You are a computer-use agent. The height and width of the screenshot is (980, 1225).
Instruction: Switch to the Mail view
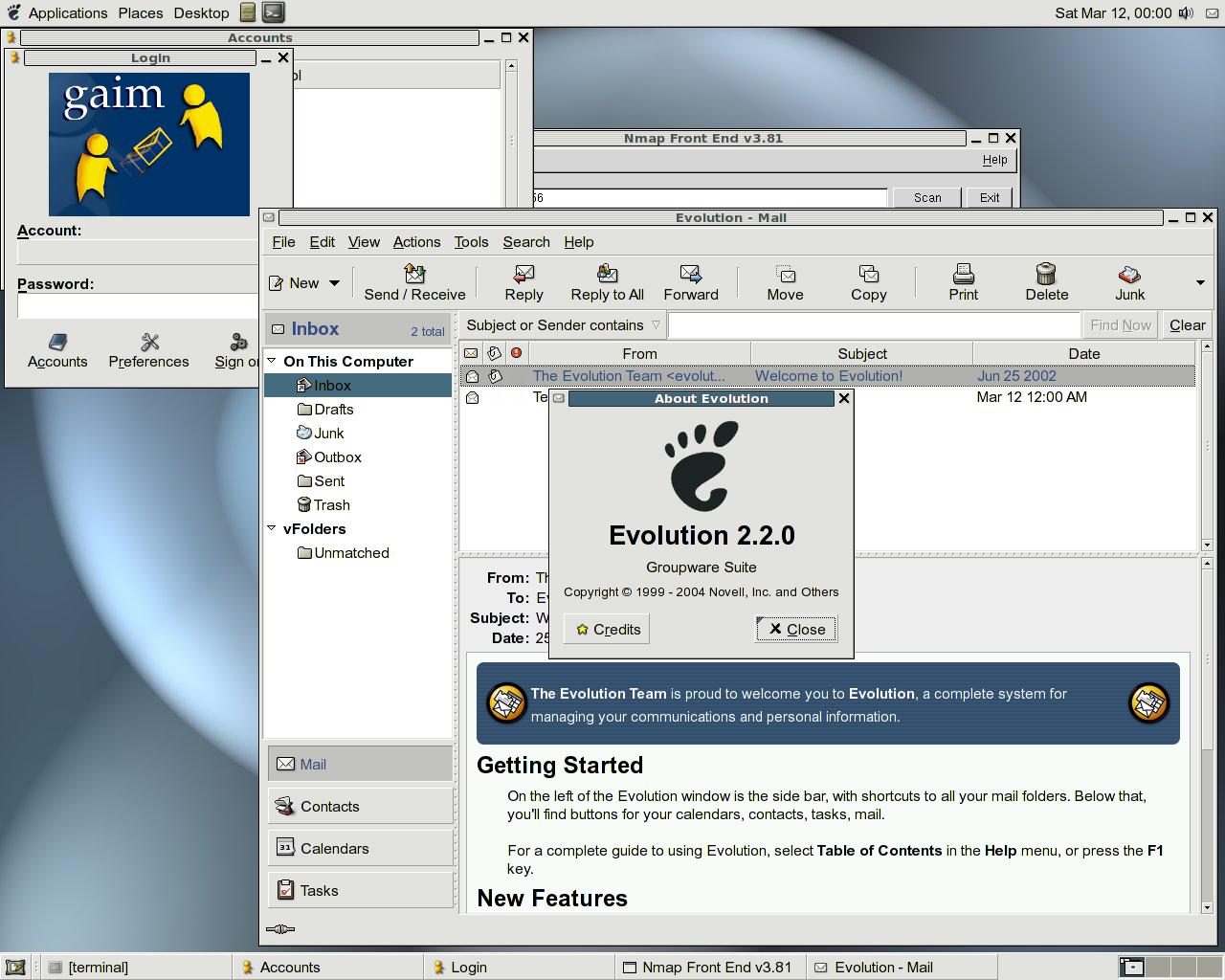(x=360, y=764)
